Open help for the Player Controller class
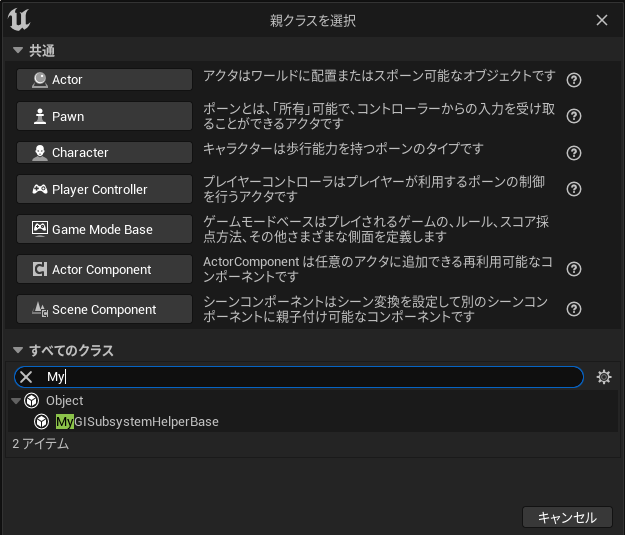Image resolution: width=625 pixels, height=535 pixels. 574,189
